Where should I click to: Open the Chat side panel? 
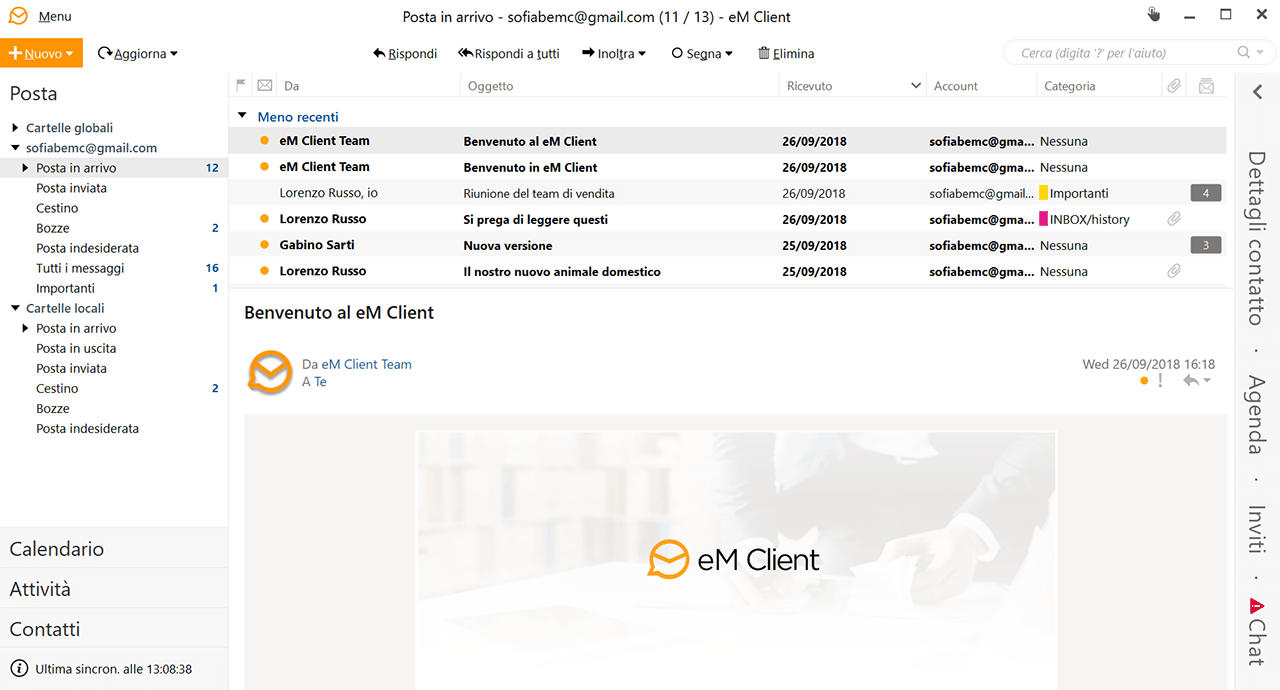pyautogui.click(x=1257, y=632)
